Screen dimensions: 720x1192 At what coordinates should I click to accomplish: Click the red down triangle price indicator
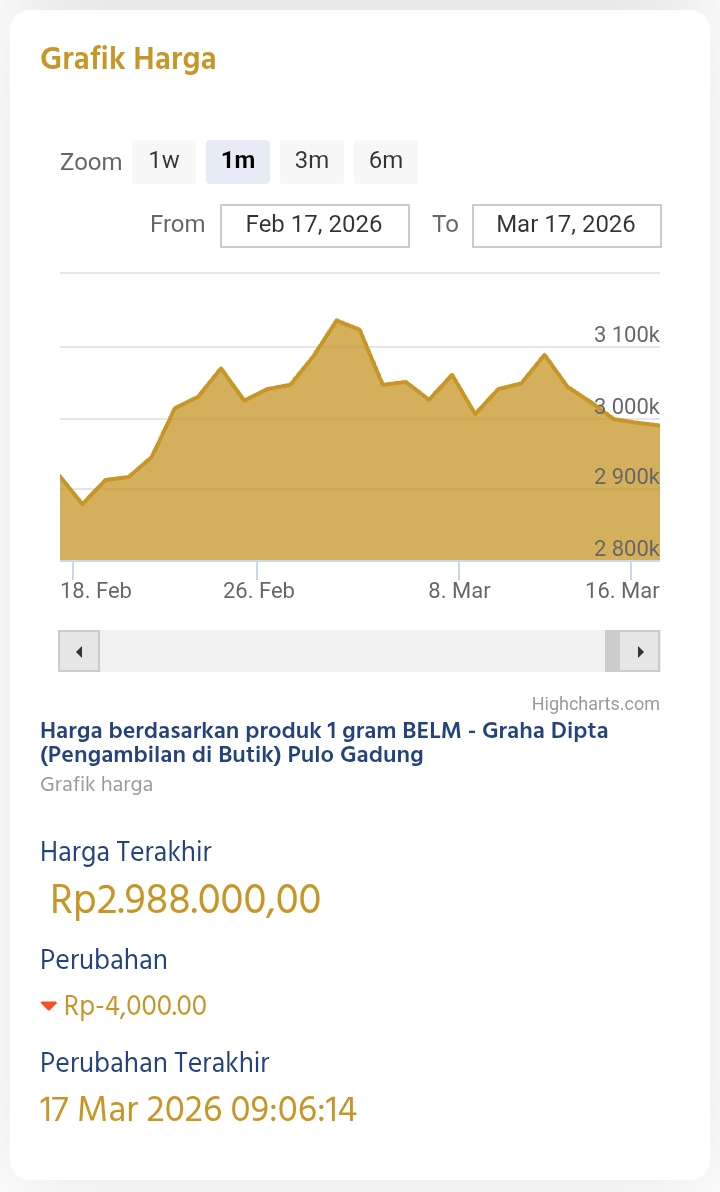(49, 1006)
